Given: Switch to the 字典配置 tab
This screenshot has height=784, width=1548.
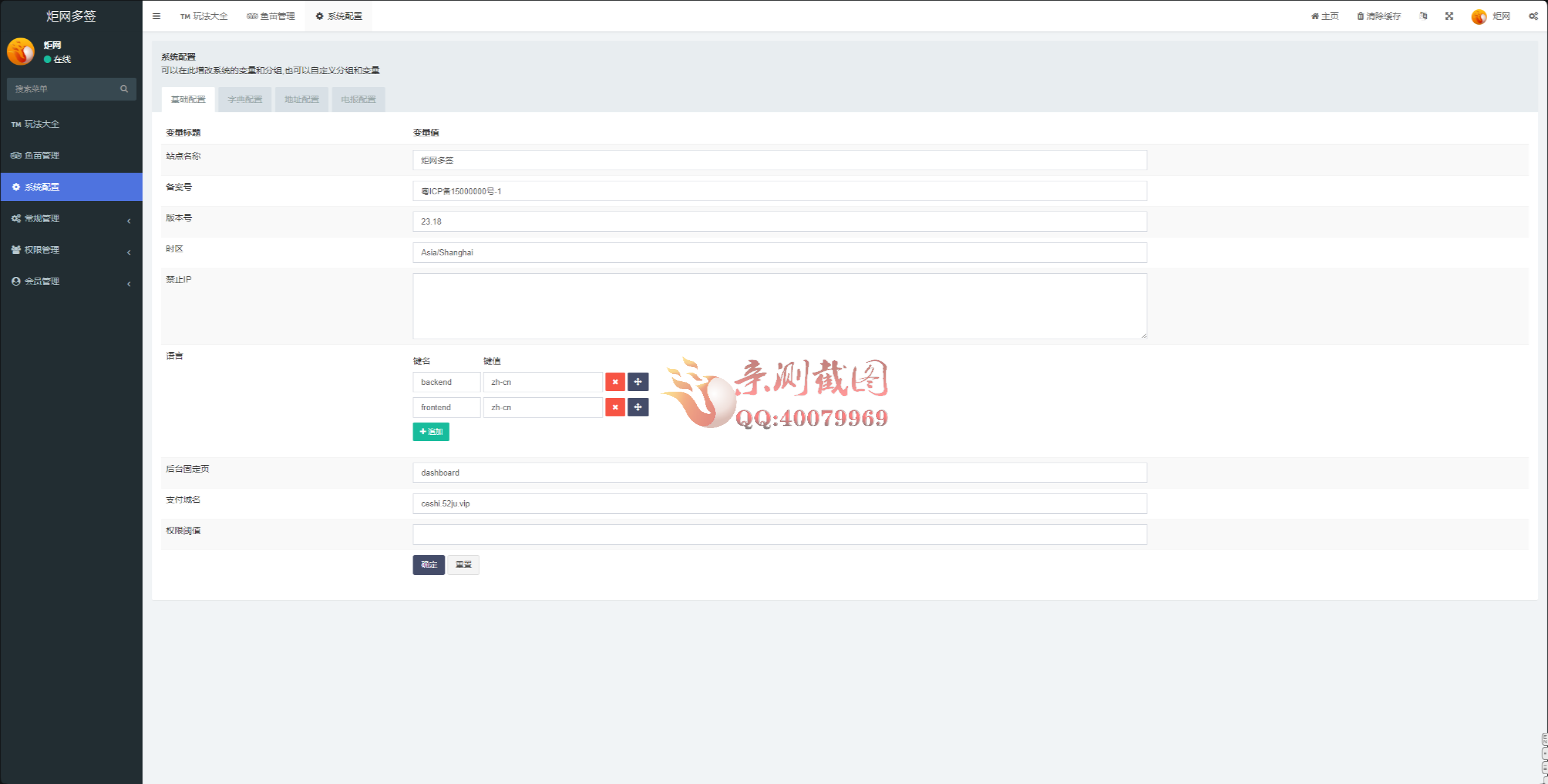Looking at the screenshot, I should (x=244, y=99).
